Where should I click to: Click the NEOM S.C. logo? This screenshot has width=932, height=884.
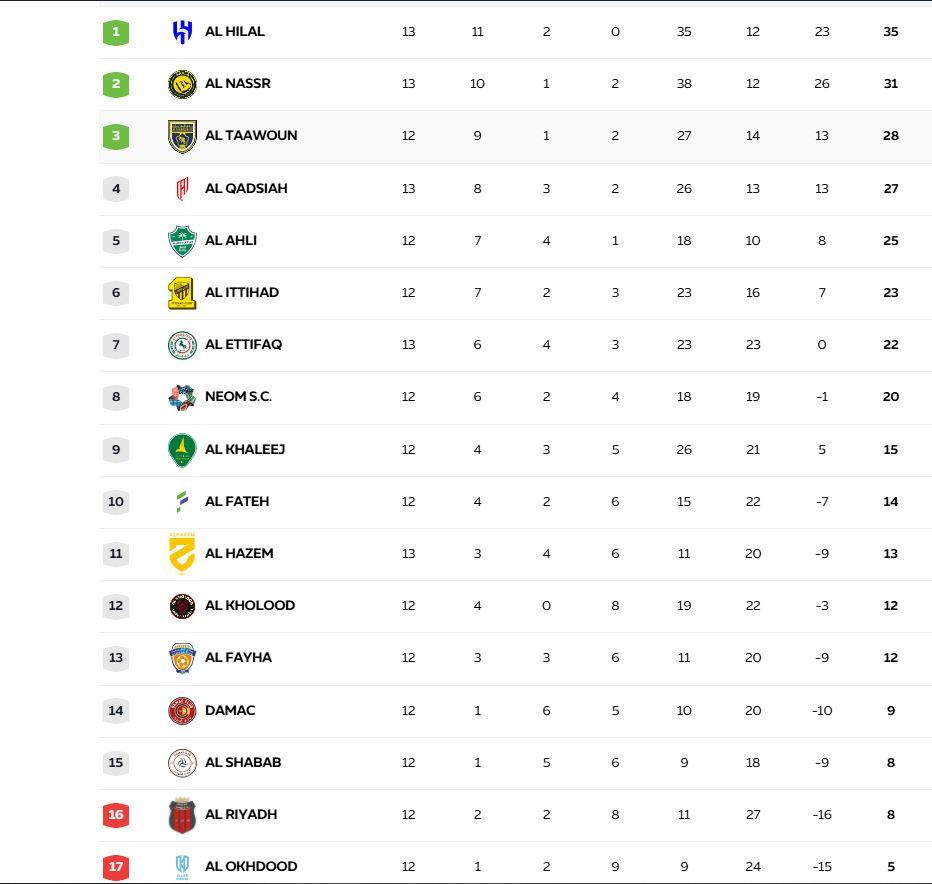pyautogui.click(x=182, y=397)
